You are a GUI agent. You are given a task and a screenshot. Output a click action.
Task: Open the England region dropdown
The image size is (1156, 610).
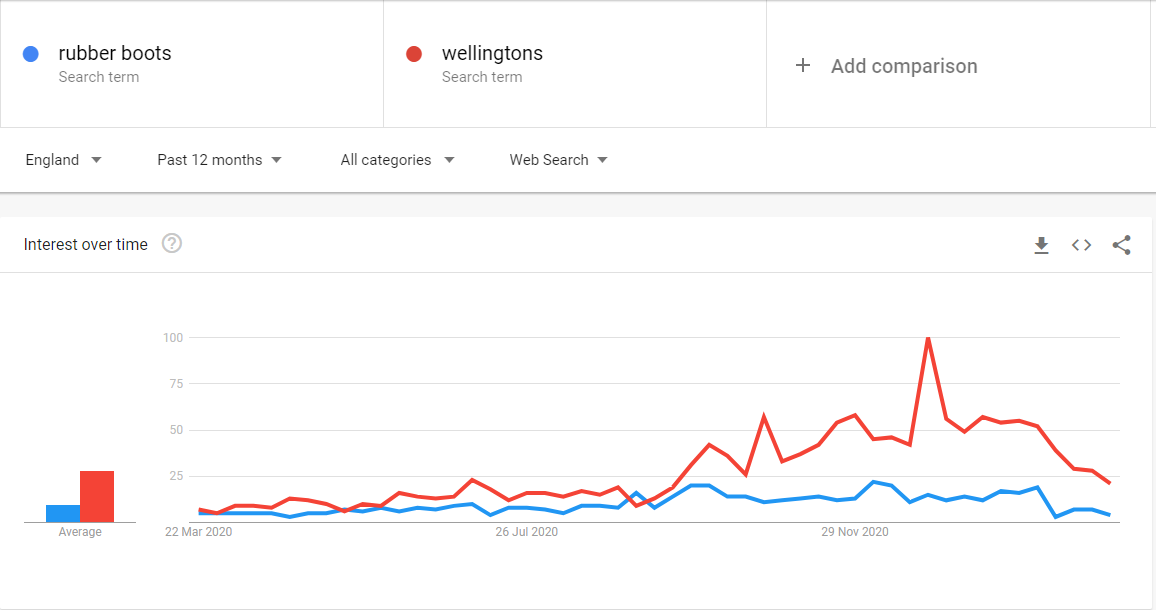pyautogui.click(x=63, y=160)
